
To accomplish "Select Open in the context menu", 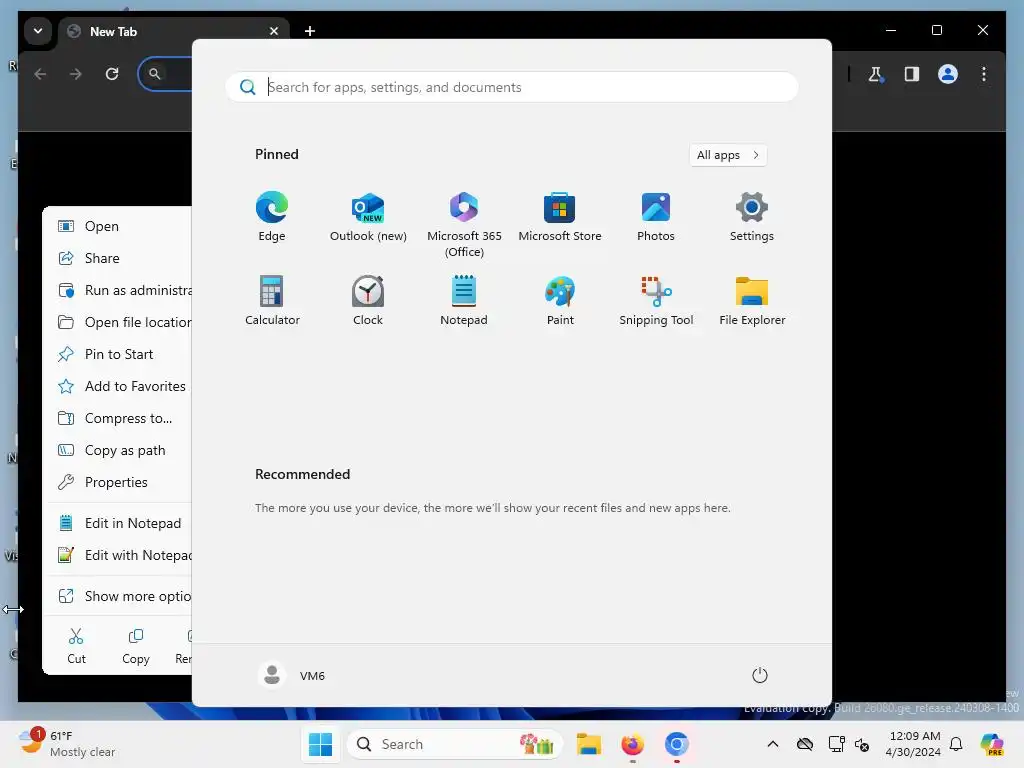I will [118, 226].
